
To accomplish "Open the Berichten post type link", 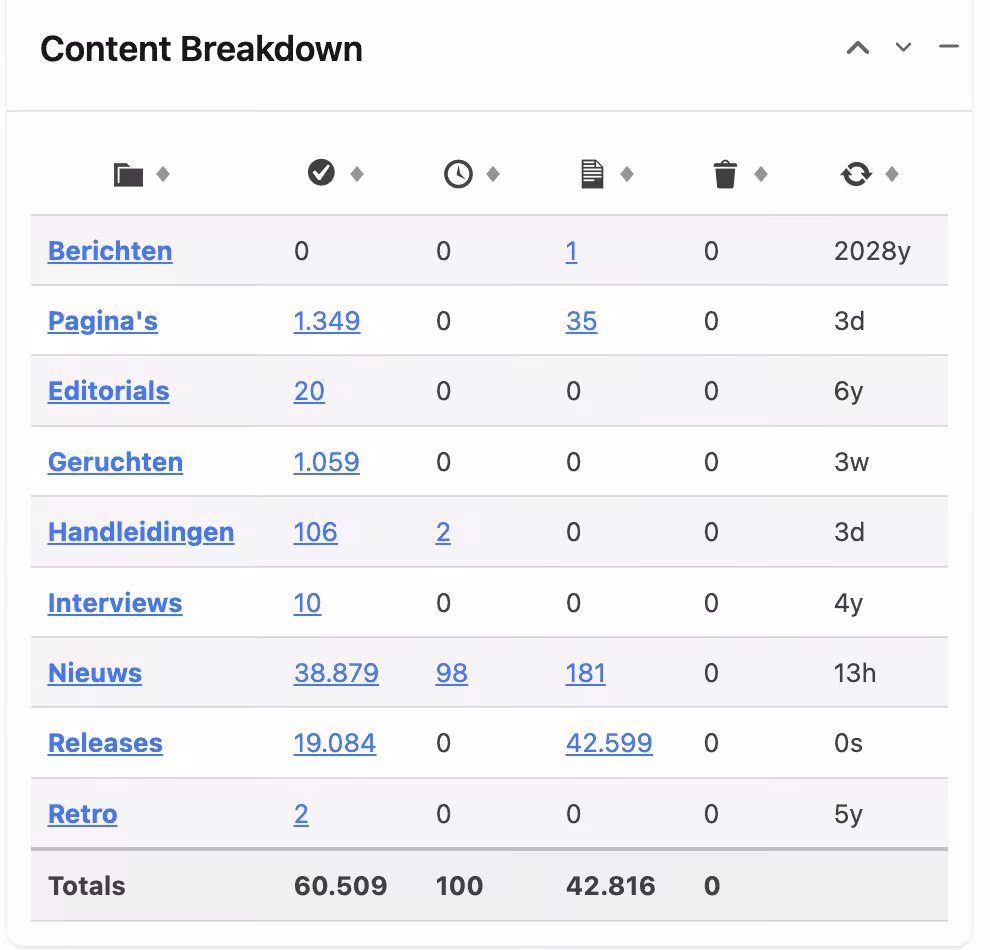I will coord(110,251).
